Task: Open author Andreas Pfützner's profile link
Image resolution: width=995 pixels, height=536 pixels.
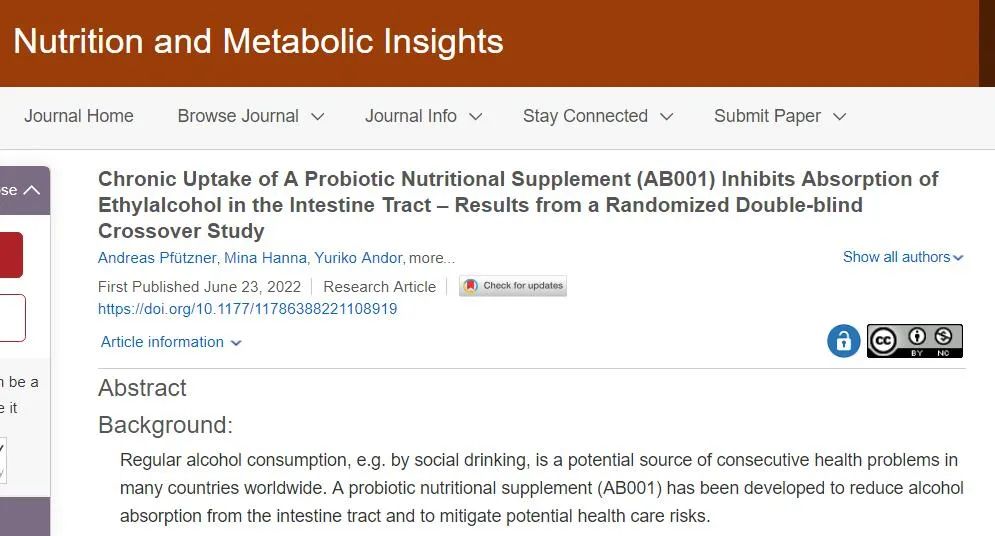Action: point(155,258)
